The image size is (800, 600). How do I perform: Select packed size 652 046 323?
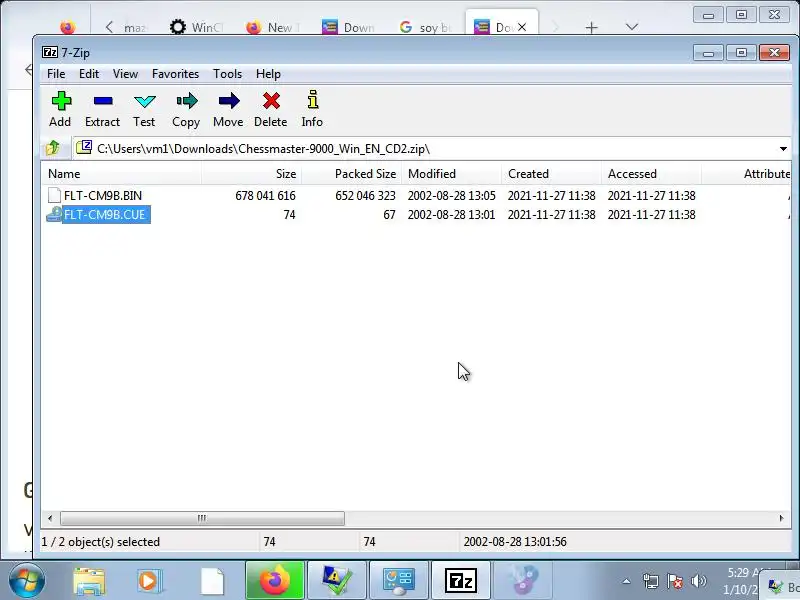pyautogui.click(x=365, y=195)
